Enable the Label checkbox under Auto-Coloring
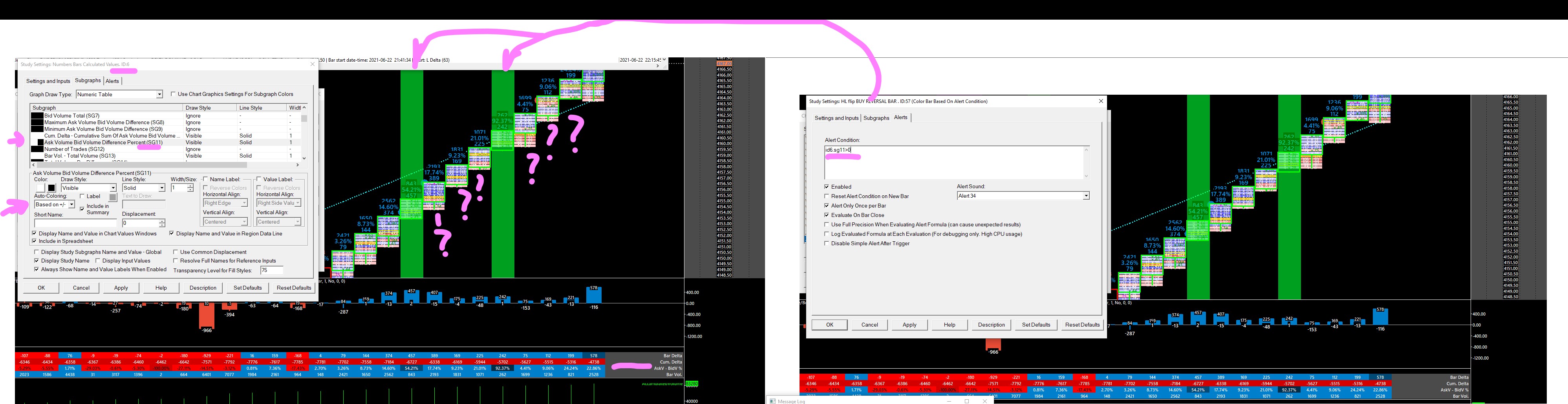The height and width of the screenshot is (404, 1568). click(x=82, y=196)
